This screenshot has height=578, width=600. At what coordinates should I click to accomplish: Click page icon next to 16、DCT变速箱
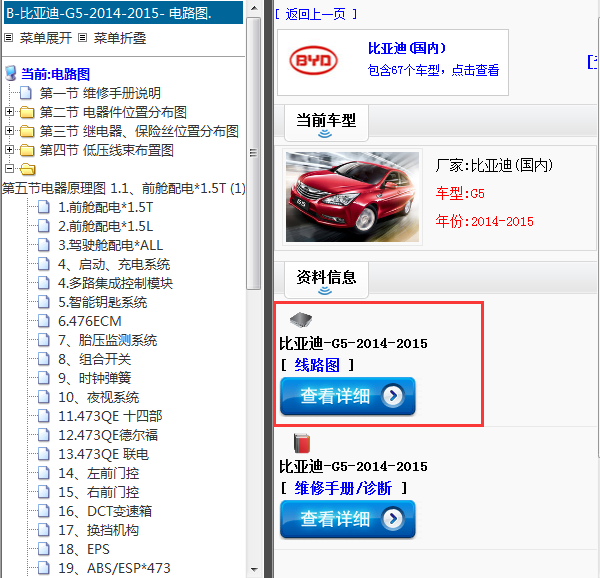click(44, 511)
